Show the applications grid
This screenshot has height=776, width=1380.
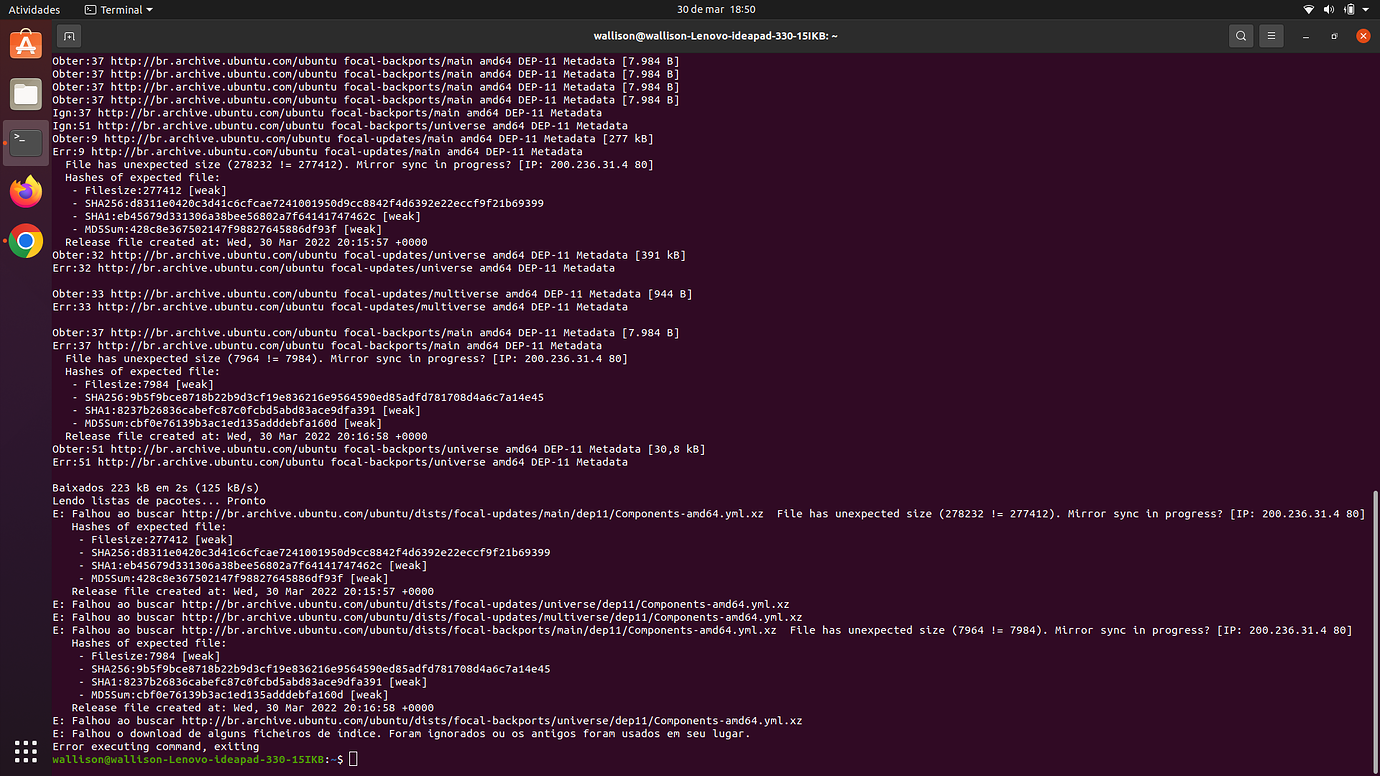[26, 750]
